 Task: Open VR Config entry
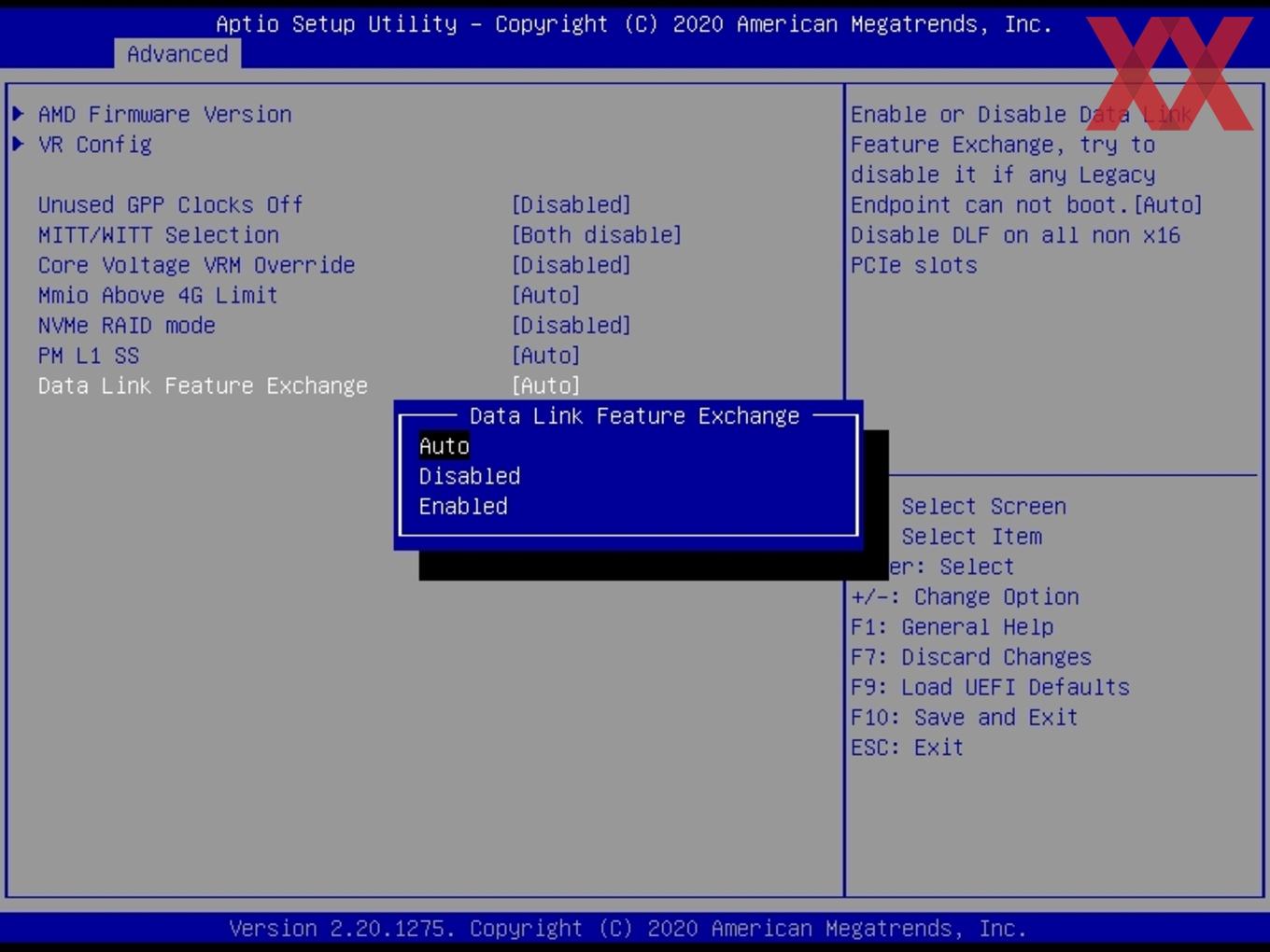pos(95,145)
